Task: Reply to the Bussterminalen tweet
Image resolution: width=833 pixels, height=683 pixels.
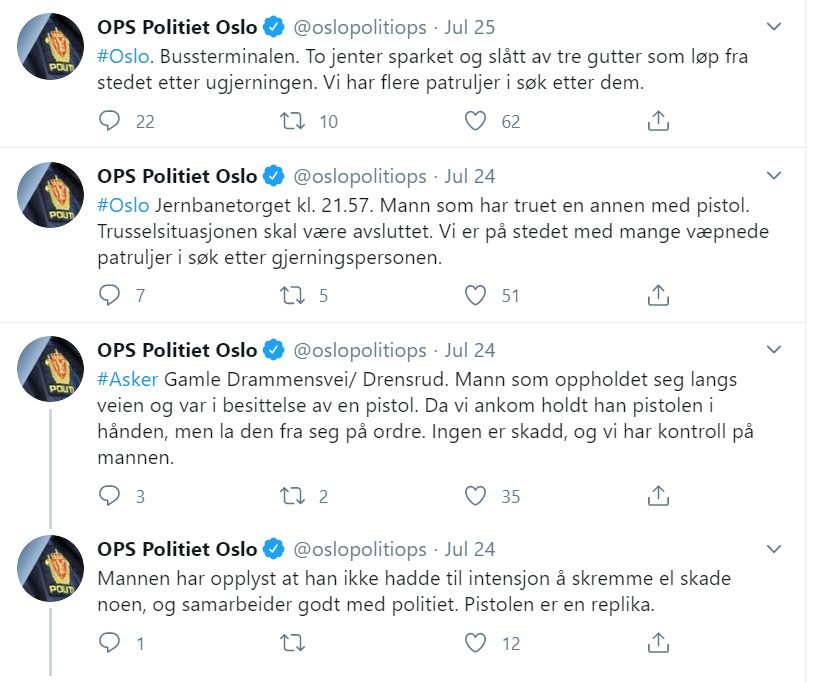Action: point(110,121)
